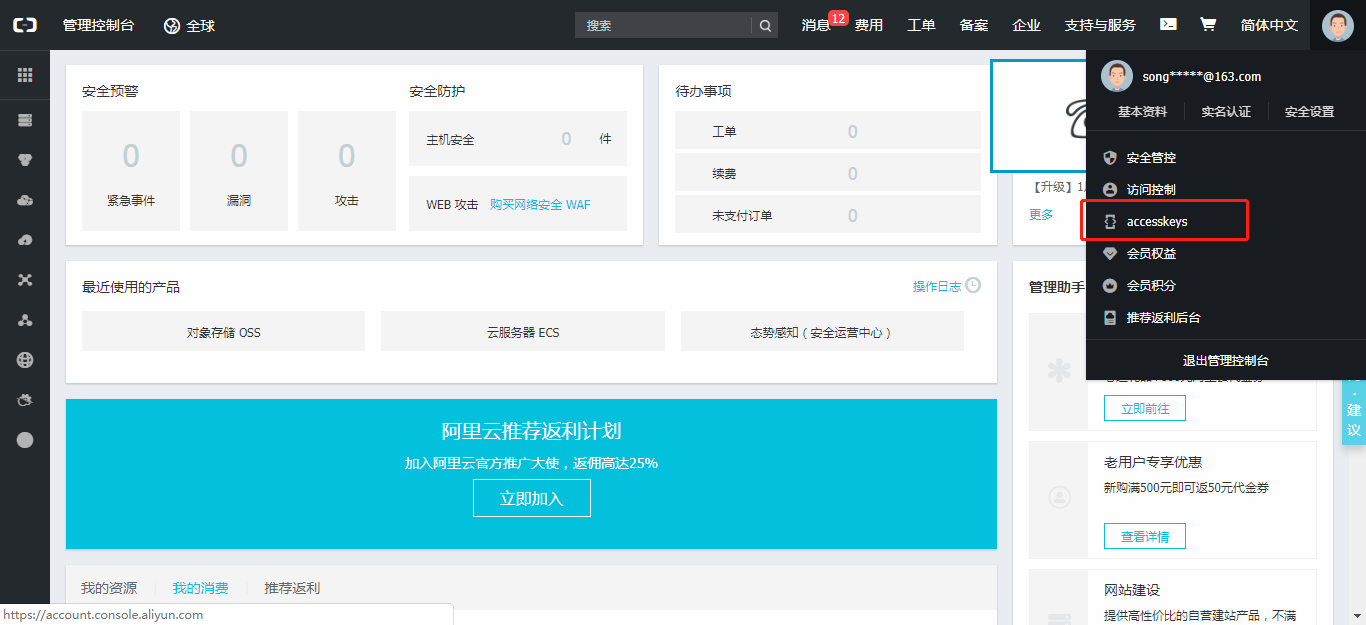Open 安全设置 link
The image size is (1366, 625).
point(1309,112)
